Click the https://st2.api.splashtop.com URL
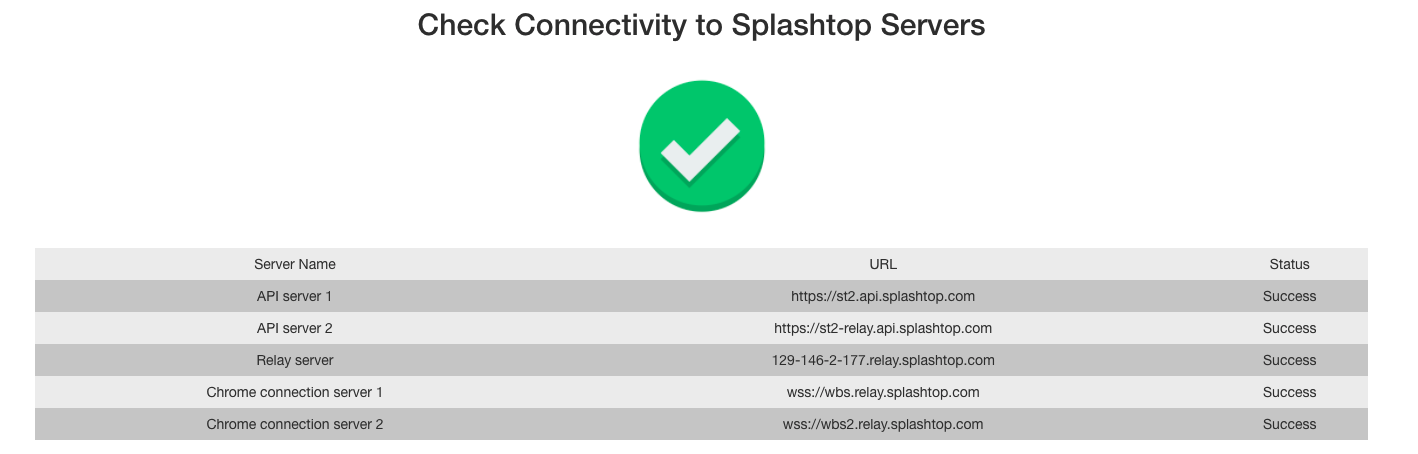Screen dimensions: 1418x454 coord(883,296)
